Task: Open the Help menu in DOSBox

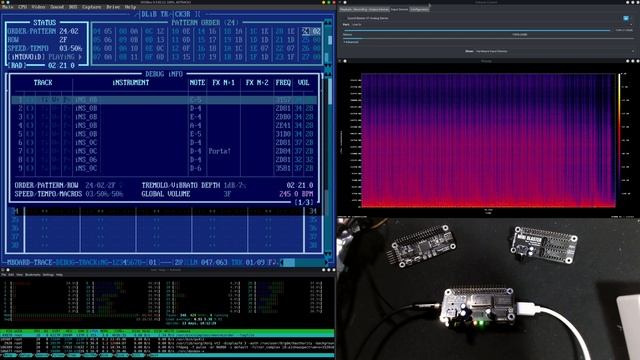Action: pos(130,7)
